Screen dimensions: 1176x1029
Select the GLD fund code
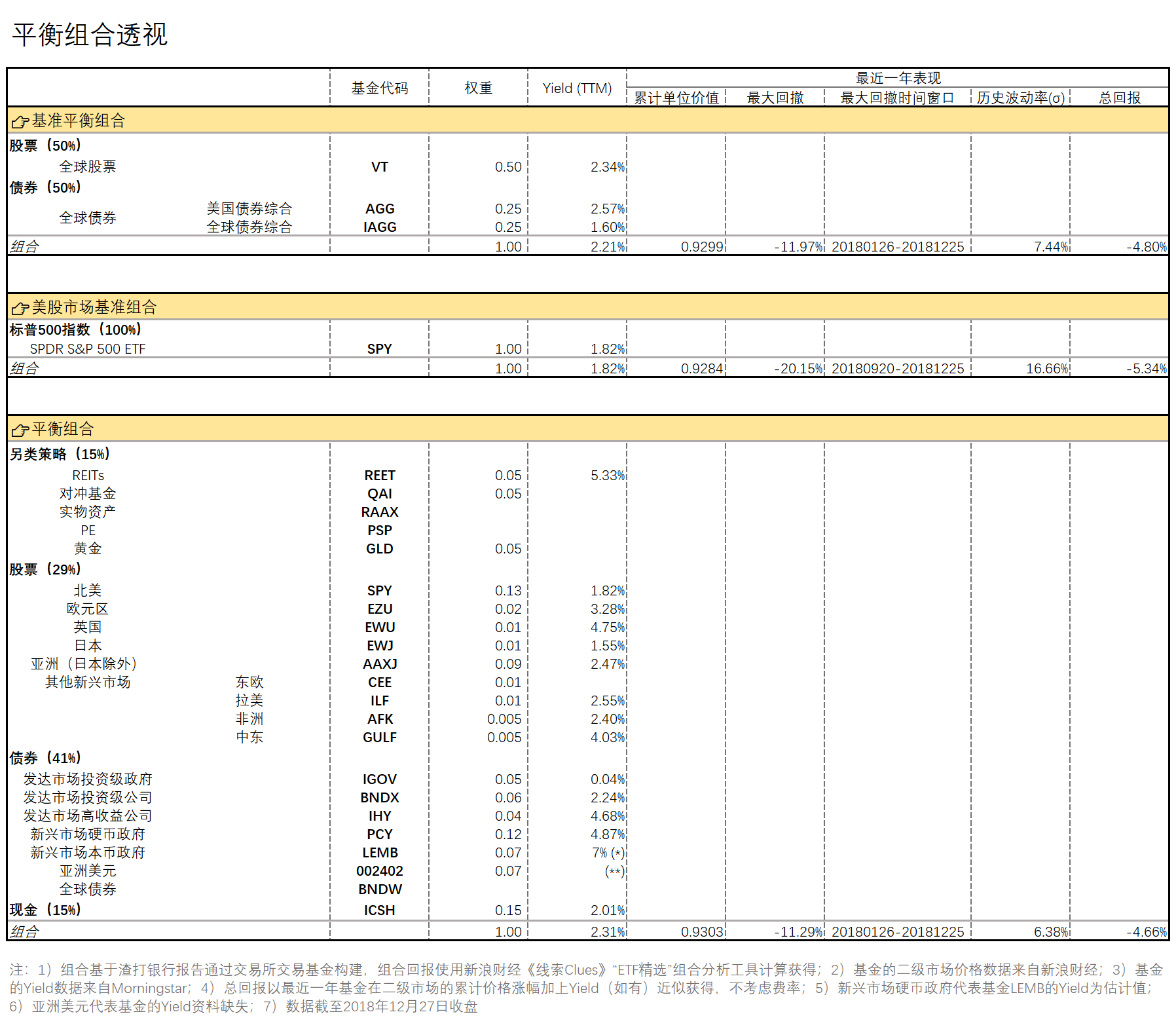380,549
